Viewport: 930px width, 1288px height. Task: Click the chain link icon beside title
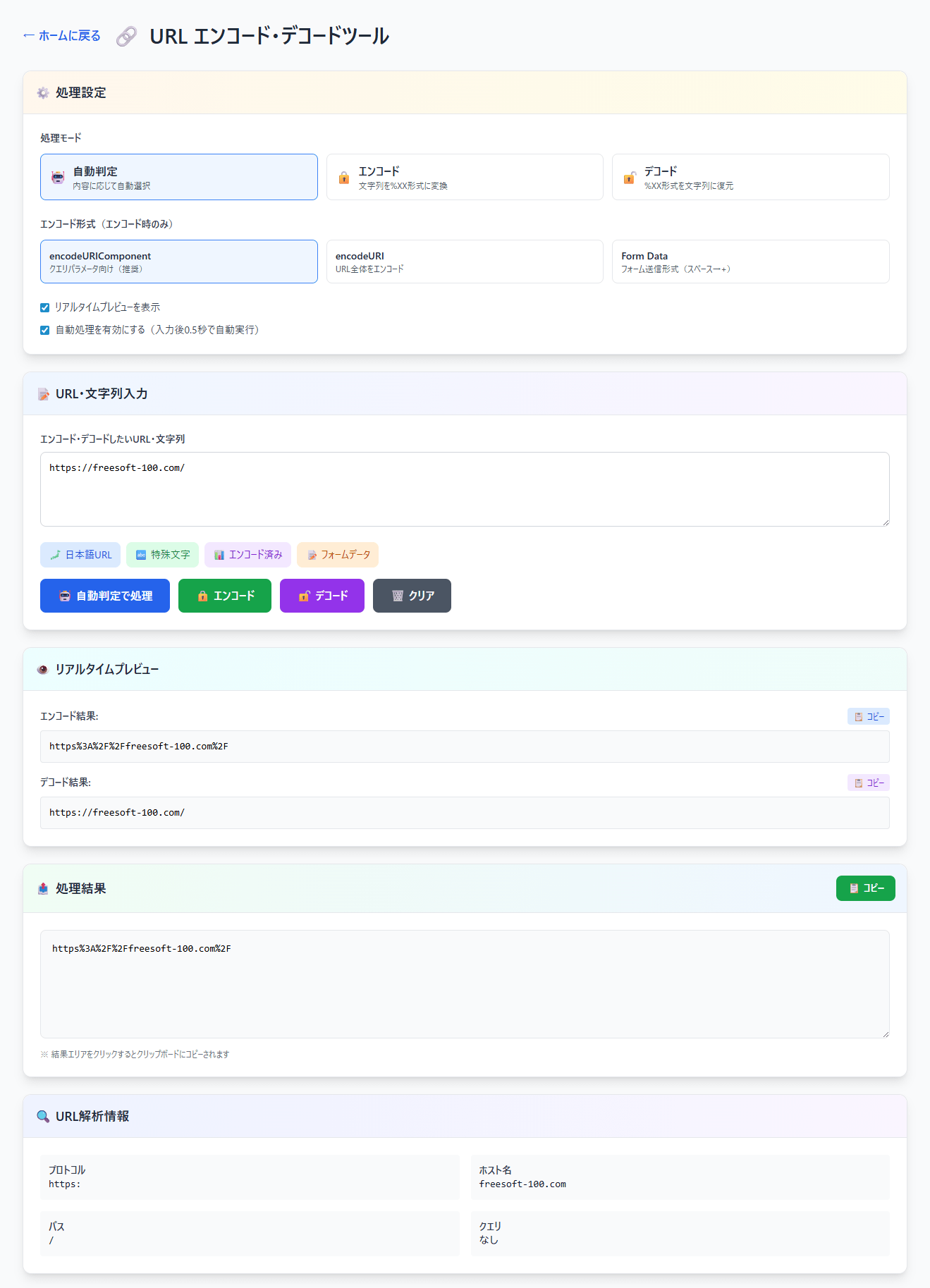coord(126,36)
